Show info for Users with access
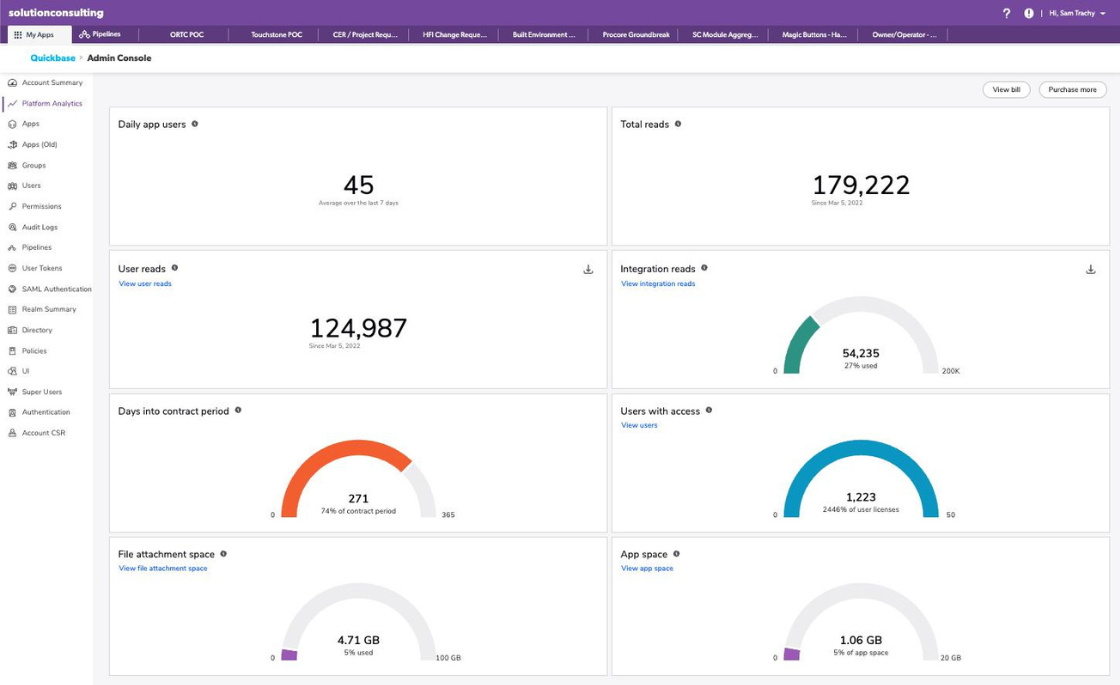Image resolution: width=1120 pixels, height=685 pixels. click(709, 410)
